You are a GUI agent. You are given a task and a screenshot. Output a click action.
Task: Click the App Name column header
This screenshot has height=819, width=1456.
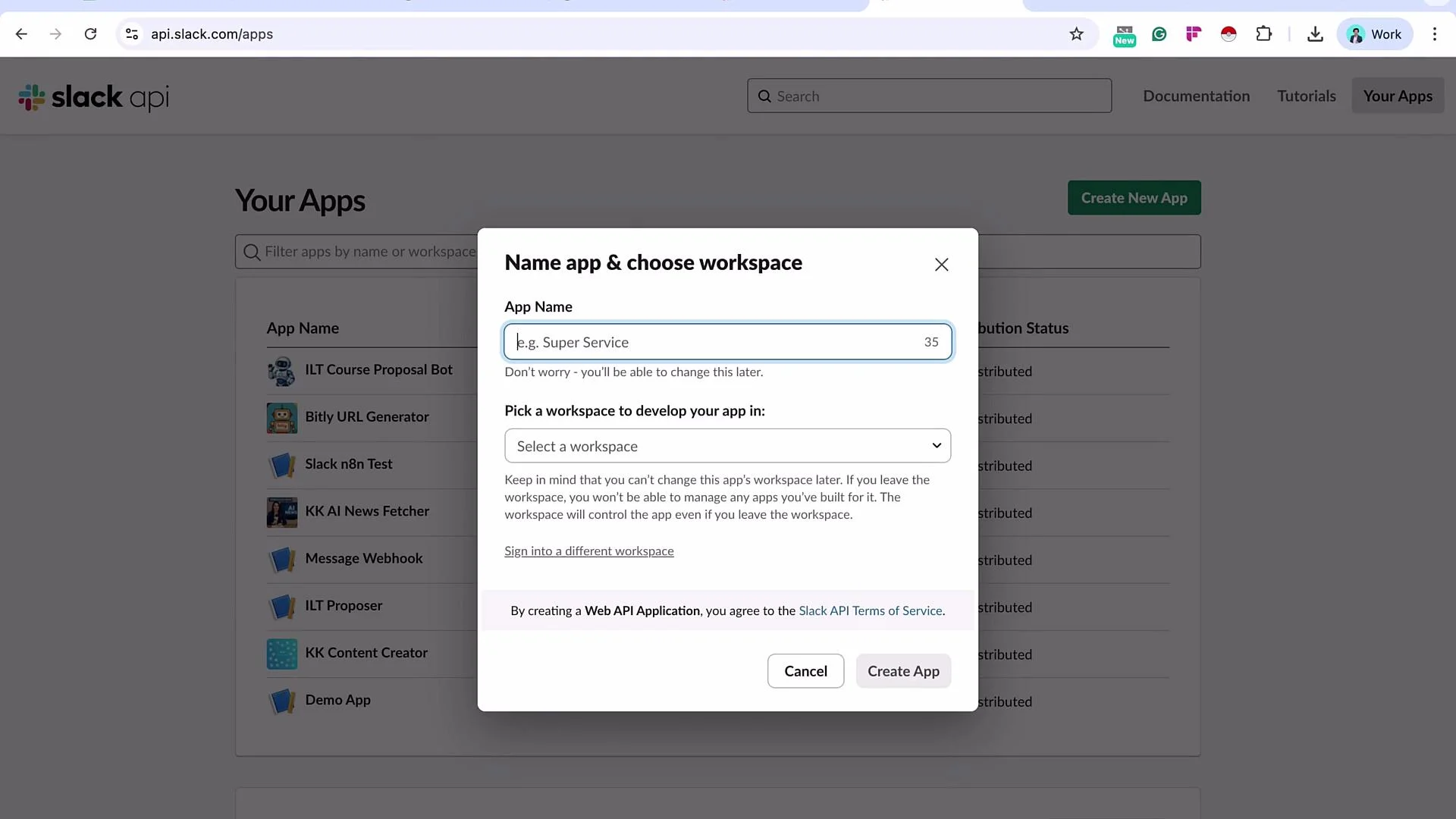click(303, 328)
